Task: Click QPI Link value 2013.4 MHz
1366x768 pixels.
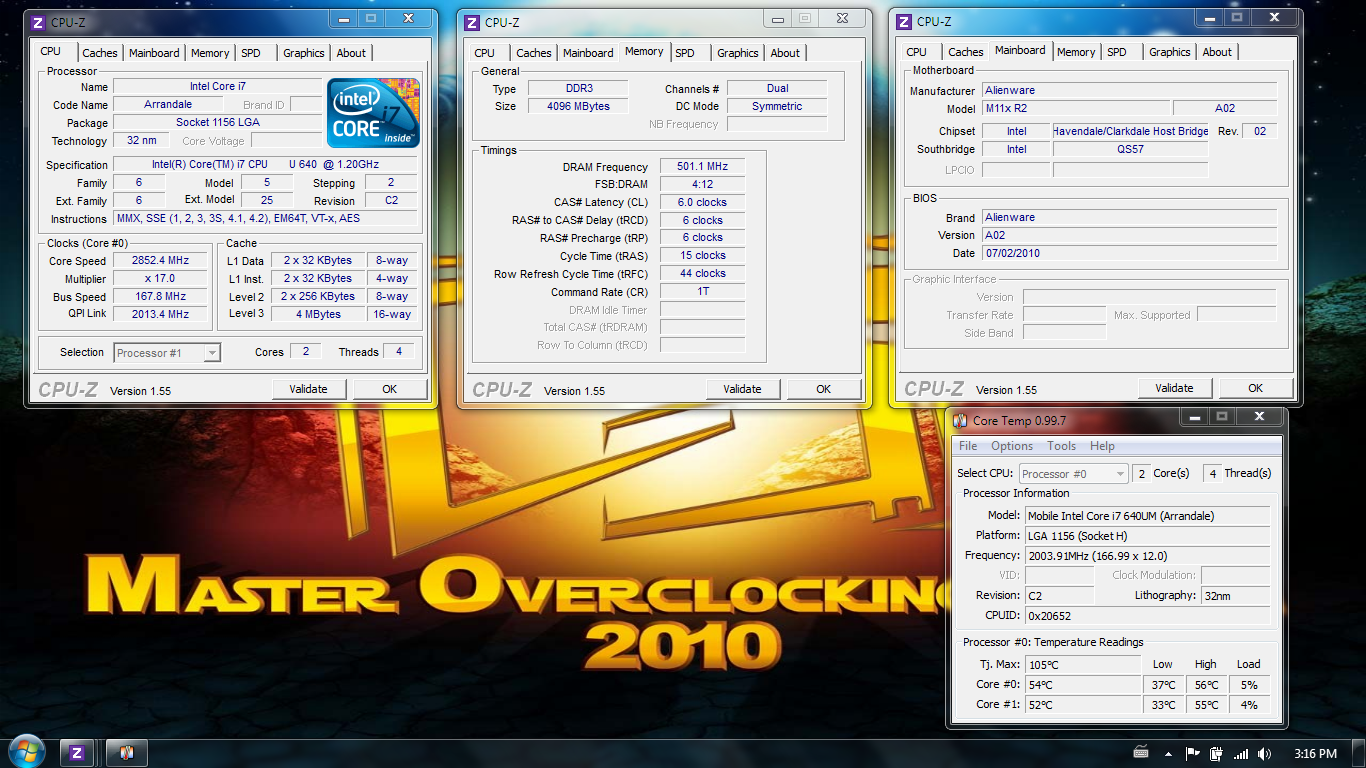Action: click(x=160, y=314)
